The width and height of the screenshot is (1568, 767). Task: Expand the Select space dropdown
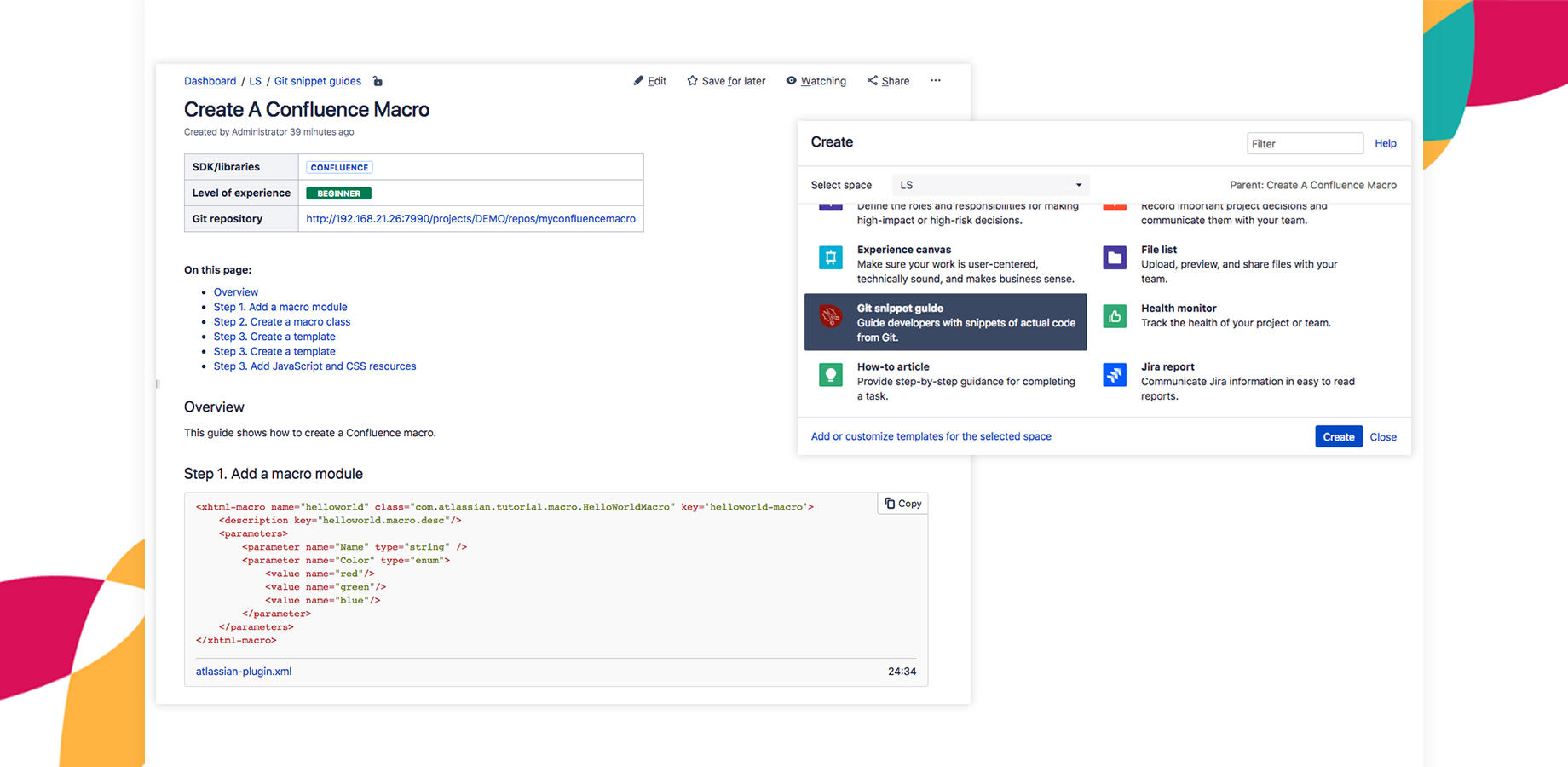(990, 185)
